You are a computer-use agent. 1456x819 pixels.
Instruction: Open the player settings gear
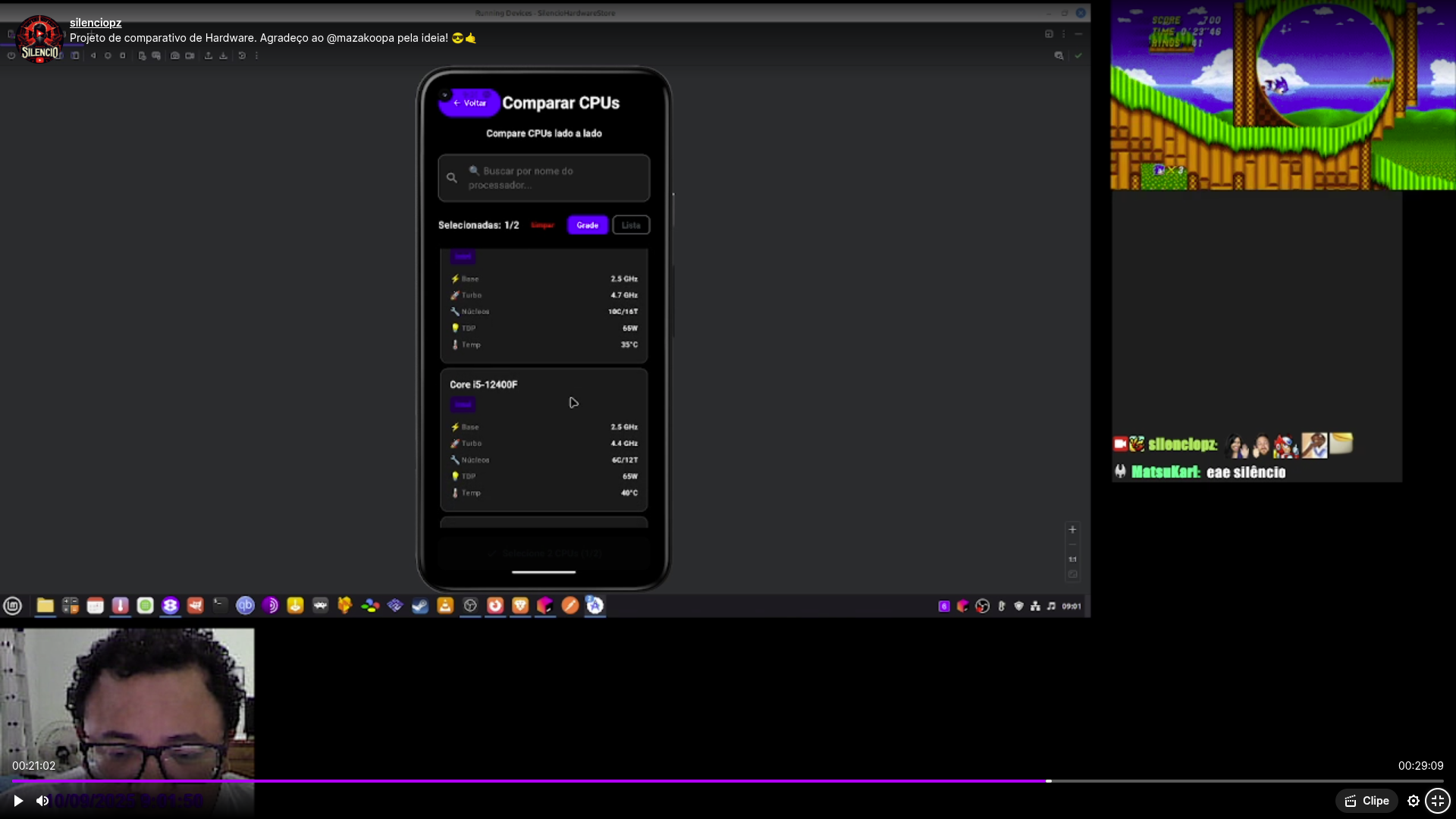(x=1414, y=801)
